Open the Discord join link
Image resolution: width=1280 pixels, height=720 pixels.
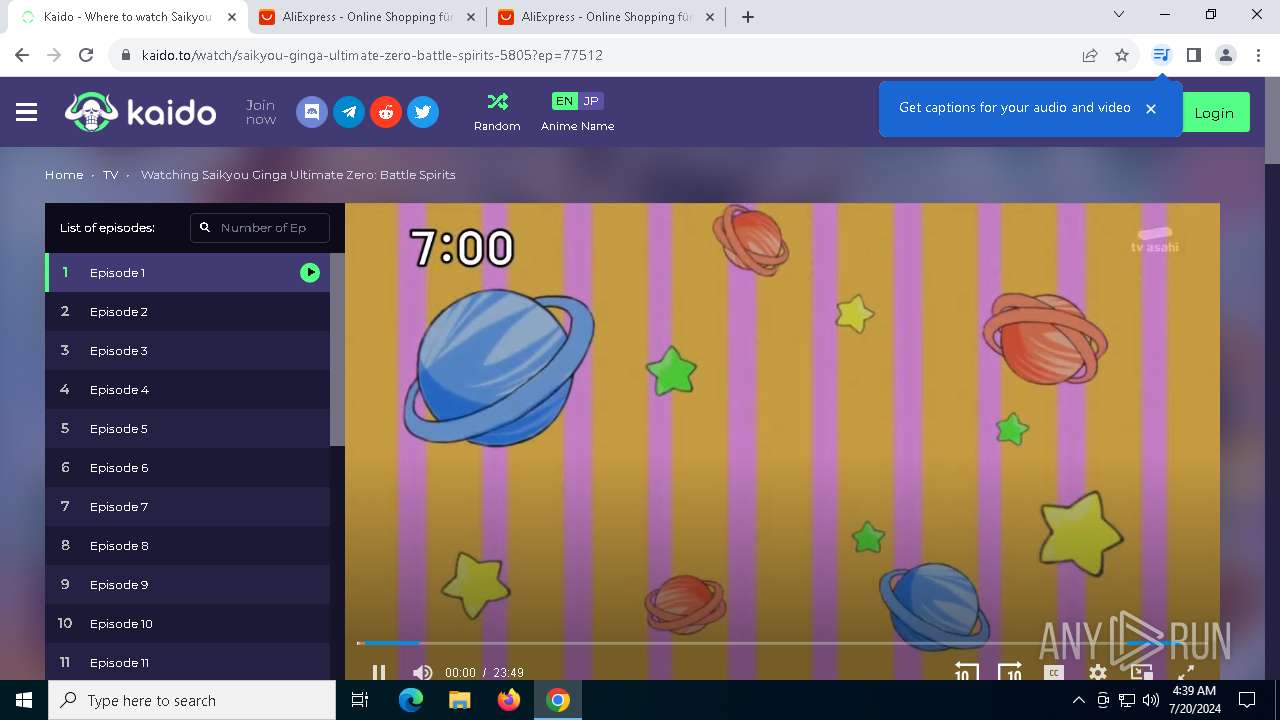click(x=312, y=111)
